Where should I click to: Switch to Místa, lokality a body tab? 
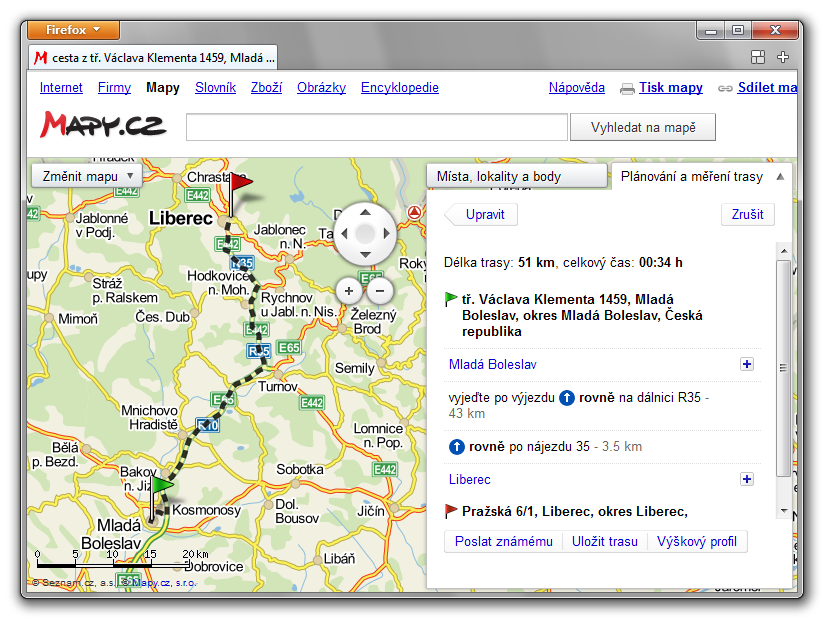pyautogui.click(x=516, y=176)
